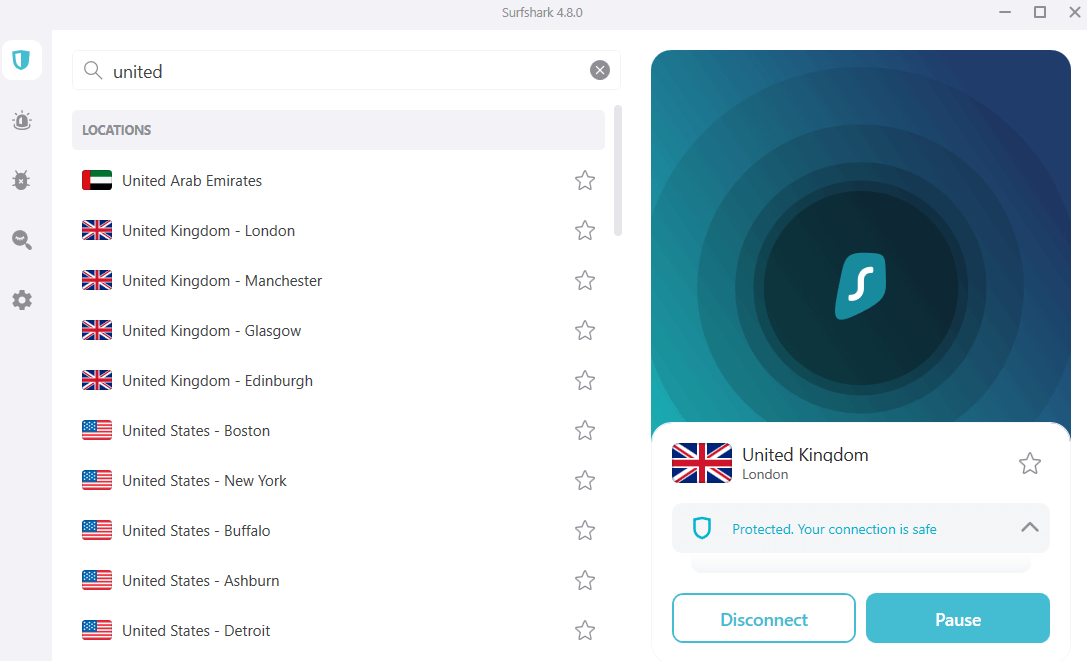Expand the Protected connection status bar
1087x661 pixels.
(x=860, y=529)
